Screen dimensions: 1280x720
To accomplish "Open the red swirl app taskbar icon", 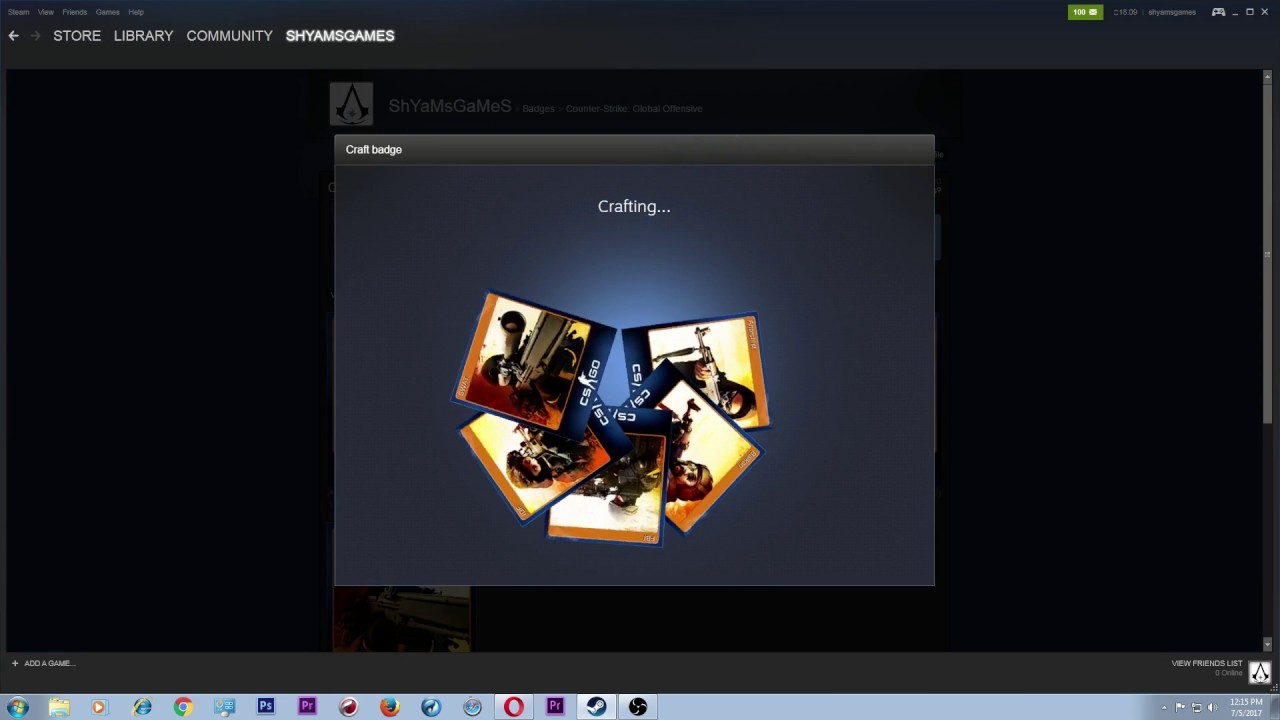I will coord(348,707).
